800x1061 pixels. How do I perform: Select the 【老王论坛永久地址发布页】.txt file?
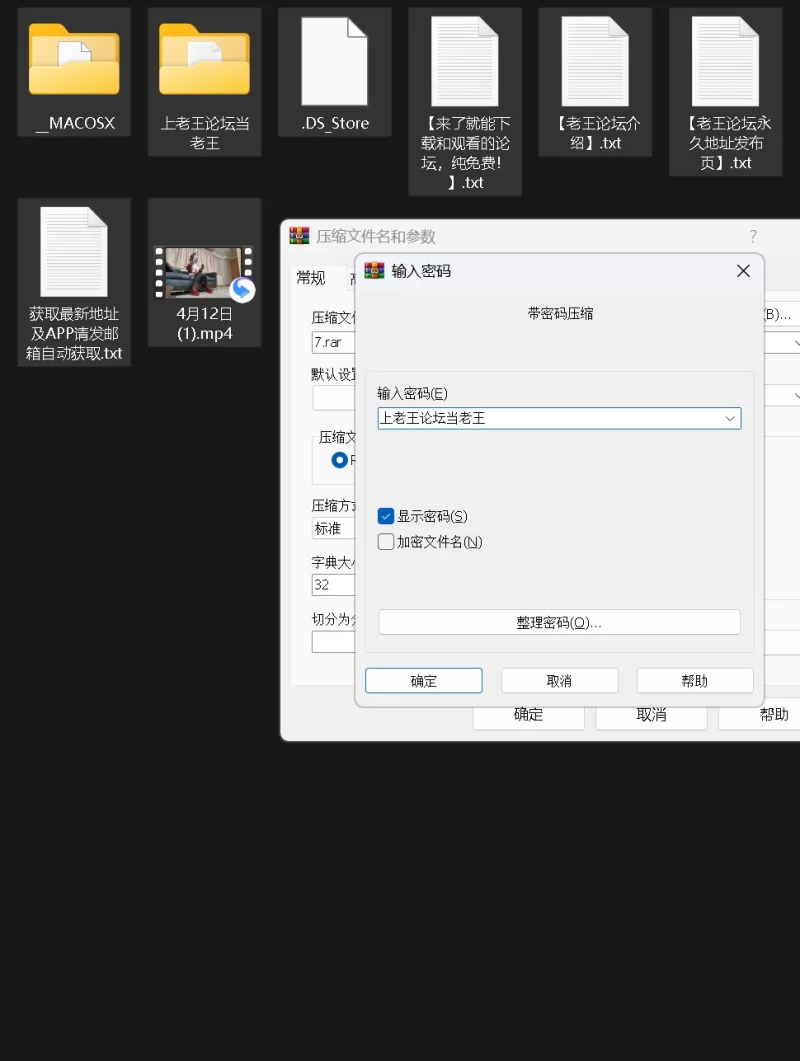725,62
